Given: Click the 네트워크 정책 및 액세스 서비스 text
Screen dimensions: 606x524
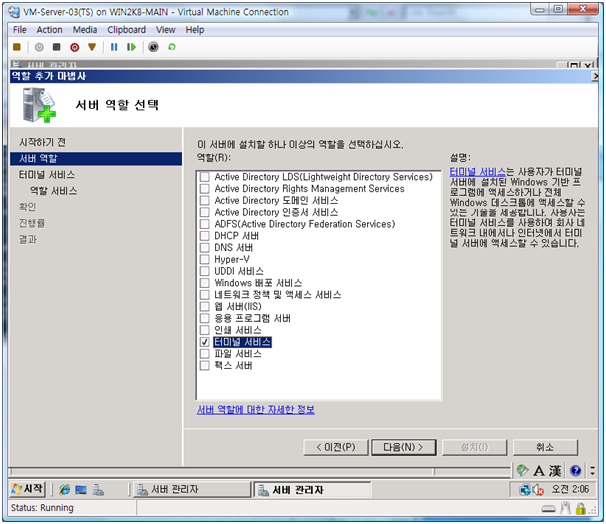Looking at the screenshot, I should coord(278,295).
